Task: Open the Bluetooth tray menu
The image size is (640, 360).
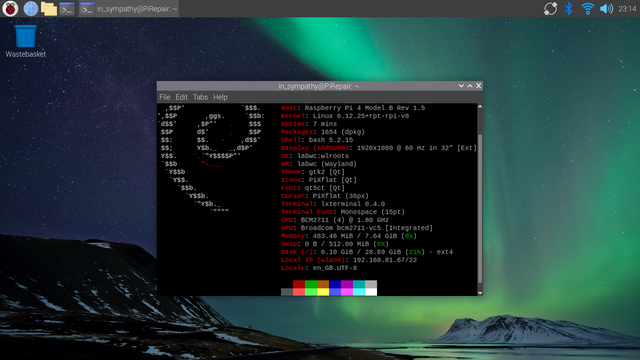Action: tap(569, 9)
